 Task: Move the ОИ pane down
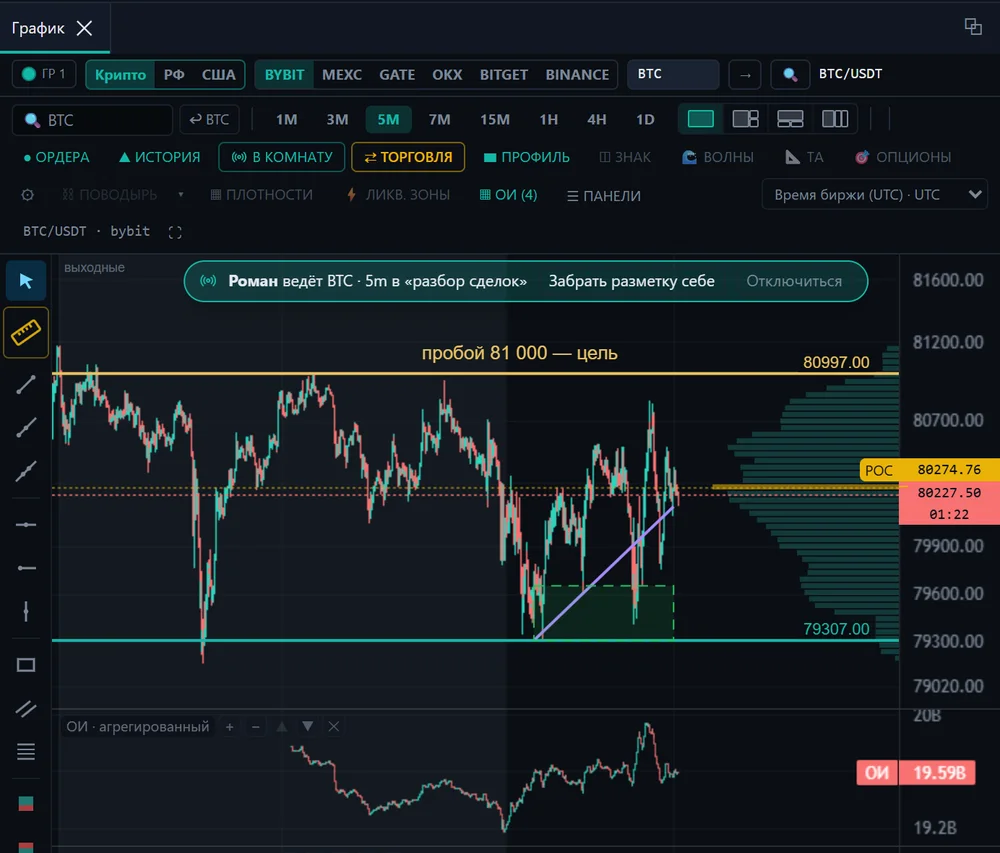pos(307,727)
